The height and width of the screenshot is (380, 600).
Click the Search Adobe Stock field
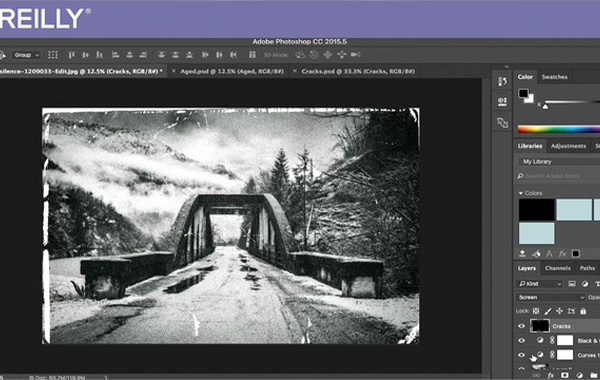(559, 176)
